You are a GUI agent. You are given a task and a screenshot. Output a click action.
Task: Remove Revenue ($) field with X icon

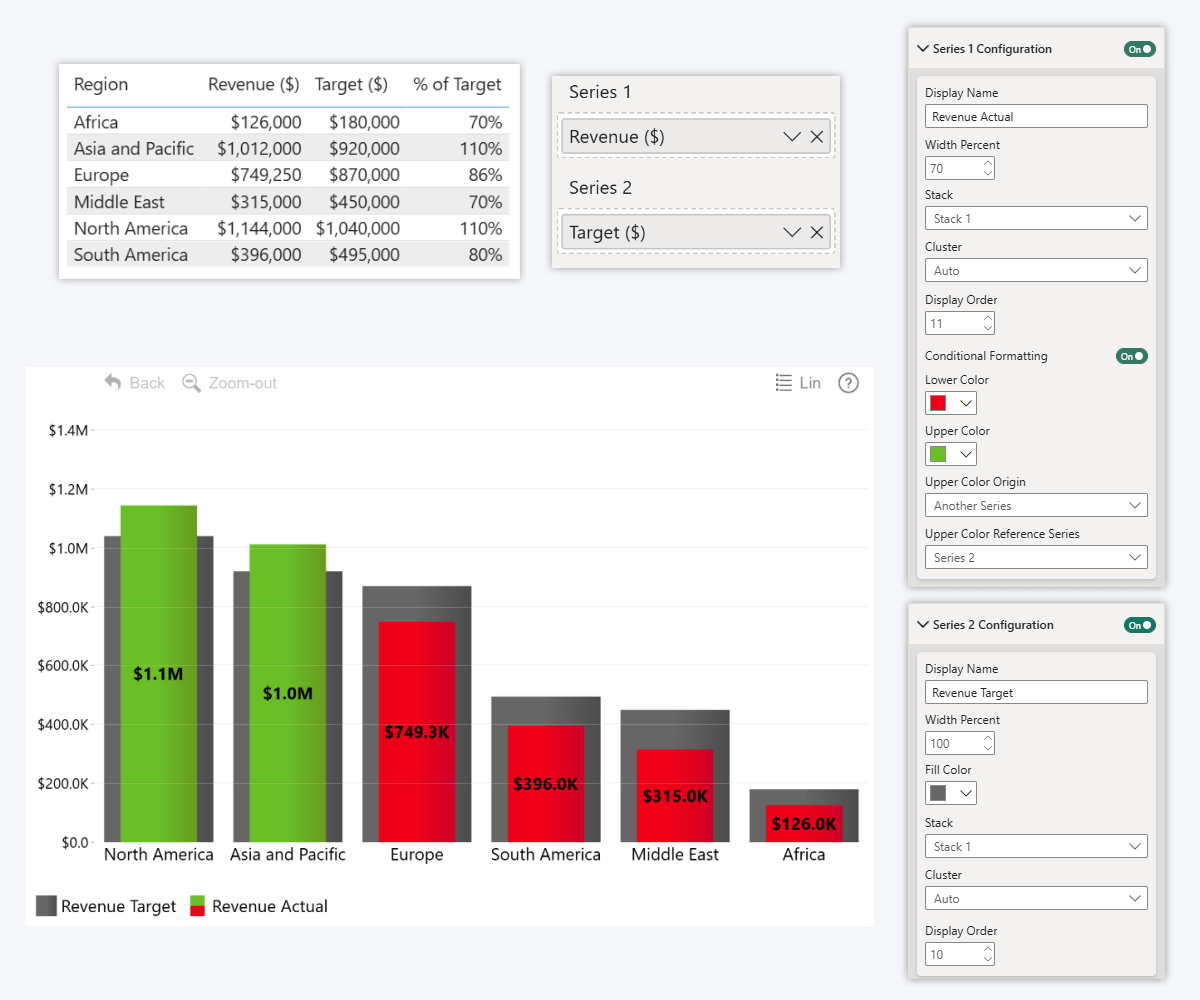tap(817, 137)
